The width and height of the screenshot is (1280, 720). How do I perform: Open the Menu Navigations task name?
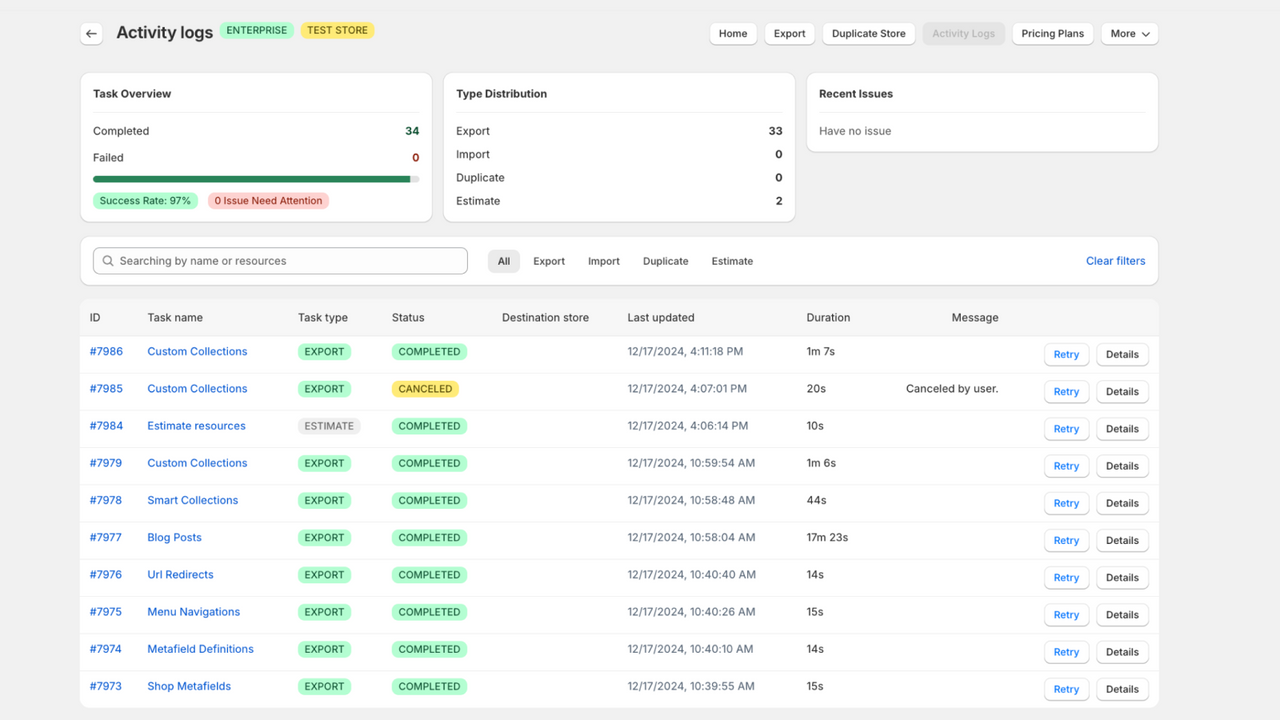(x=194, y=611)
